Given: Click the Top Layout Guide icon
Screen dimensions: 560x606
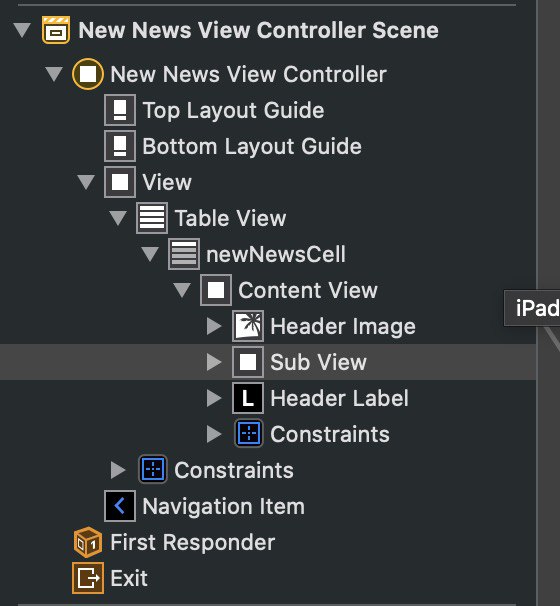Looking at the screenshot, I should (x=120, y=110).
